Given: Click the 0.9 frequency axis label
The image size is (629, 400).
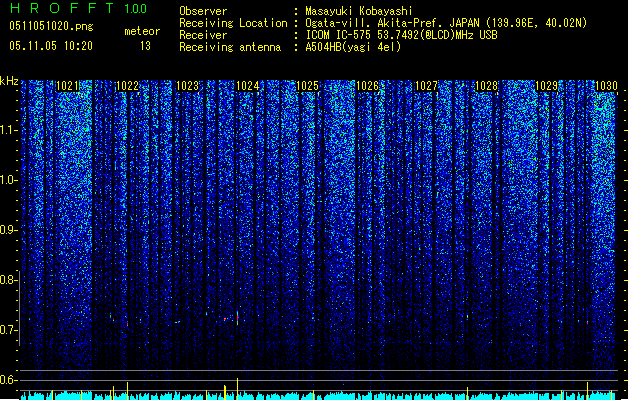Looking at the screenshot, I should pos(9,230).
